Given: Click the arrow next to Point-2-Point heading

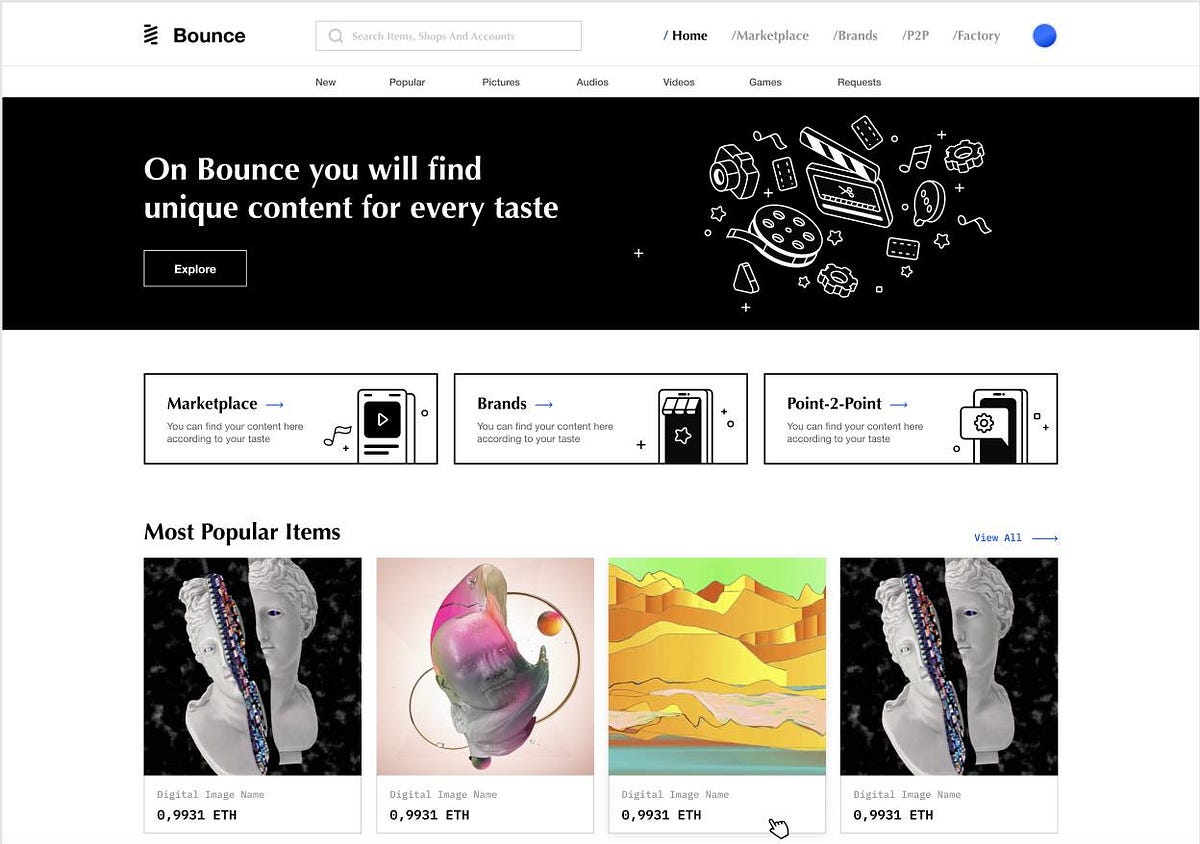Looking at the screenshot, I should (x=899, y=404).
